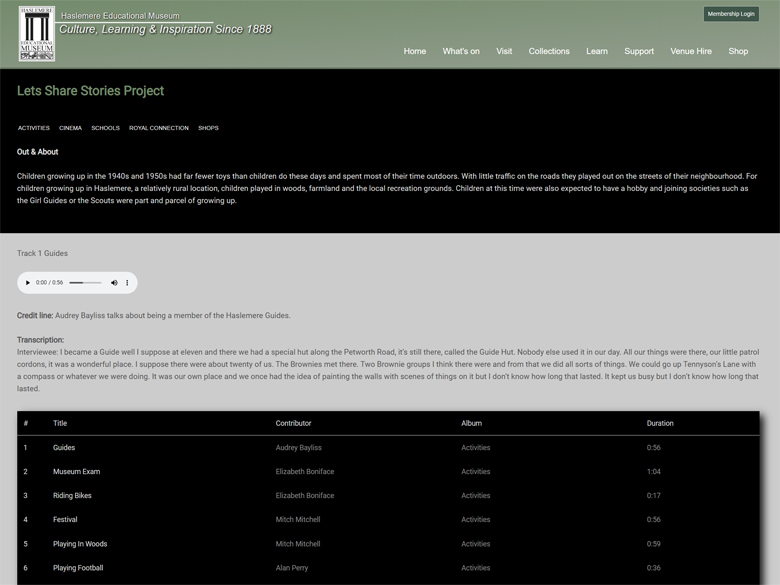Switch to the Cinema tab
This screenshot has height=585, width=780.
70,128
